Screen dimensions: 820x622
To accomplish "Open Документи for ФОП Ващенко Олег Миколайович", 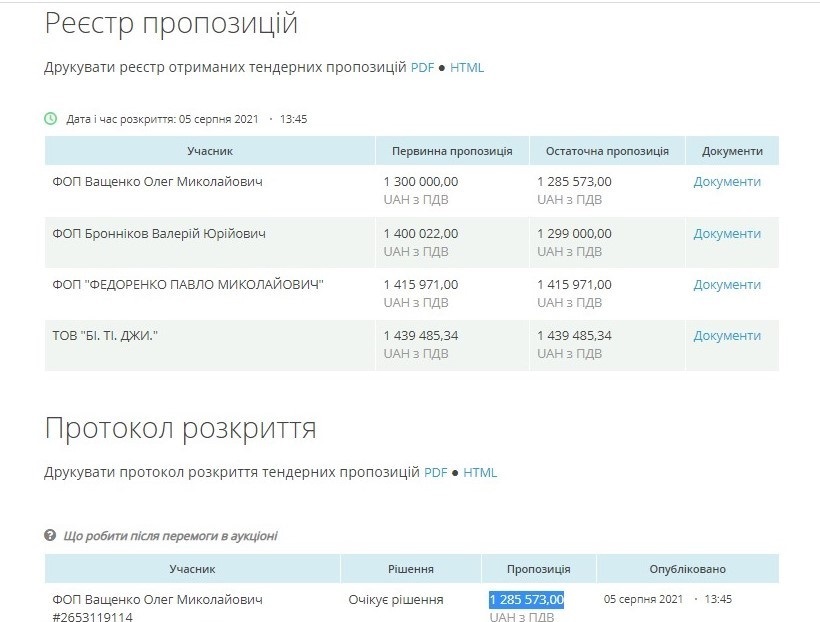I will 727,182.
